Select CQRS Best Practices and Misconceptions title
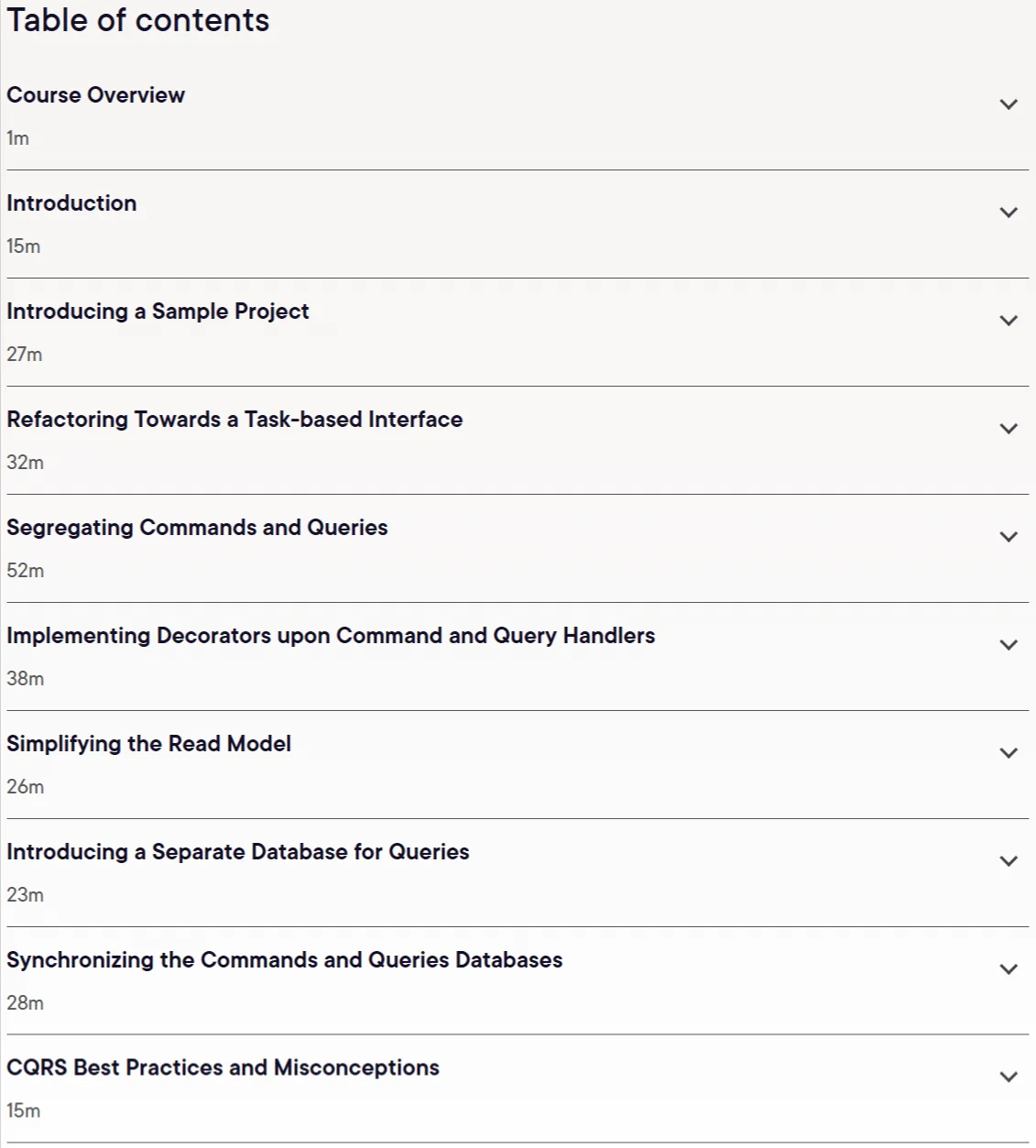 (x=223, y=1068)
